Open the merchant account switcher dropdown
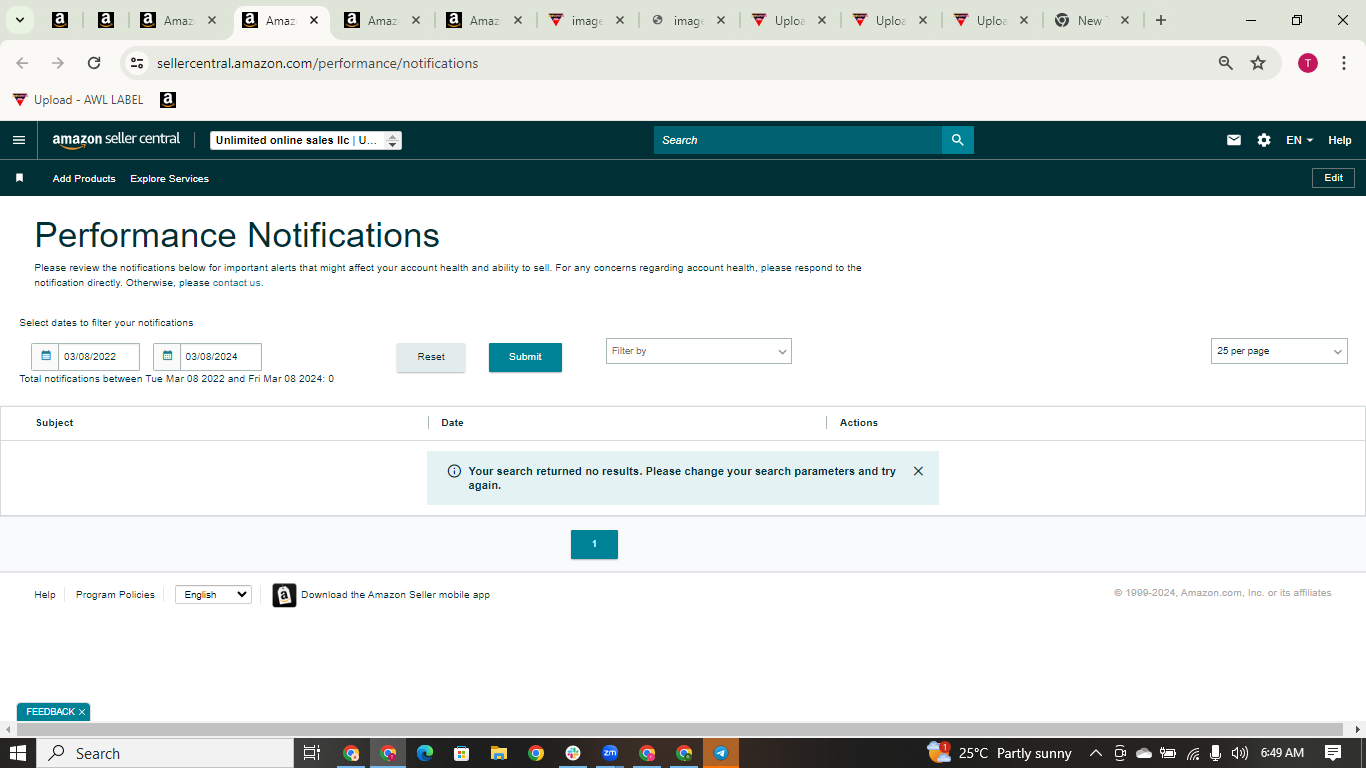1366x768 pixels. point(306,140)
